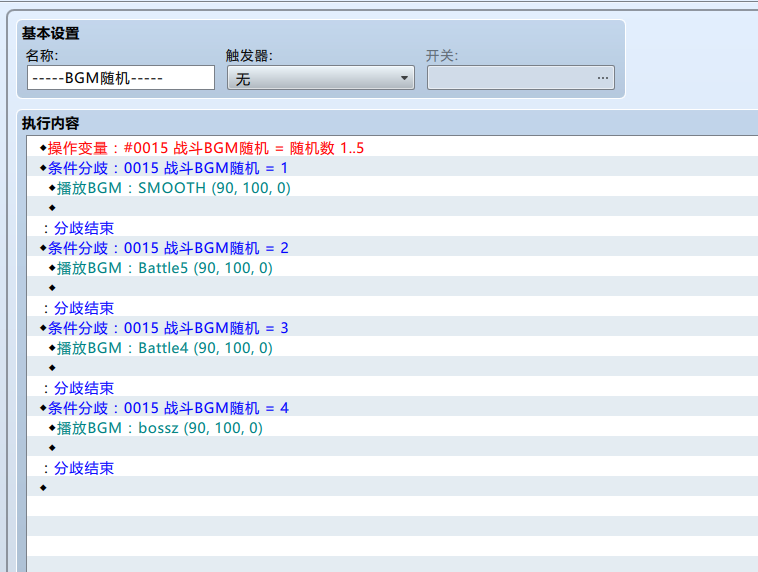
Task: Select 分歧结束 after the bossz branch
Action: [x=393, y=468]
